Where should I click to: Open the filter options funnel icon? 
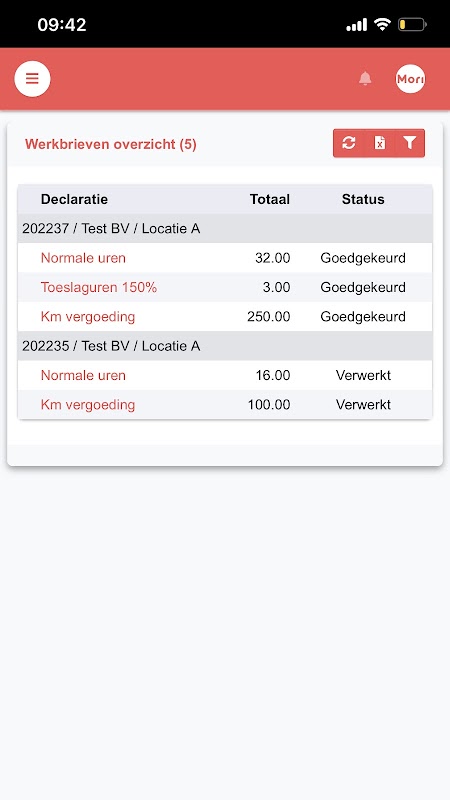(x=409, y=143)
